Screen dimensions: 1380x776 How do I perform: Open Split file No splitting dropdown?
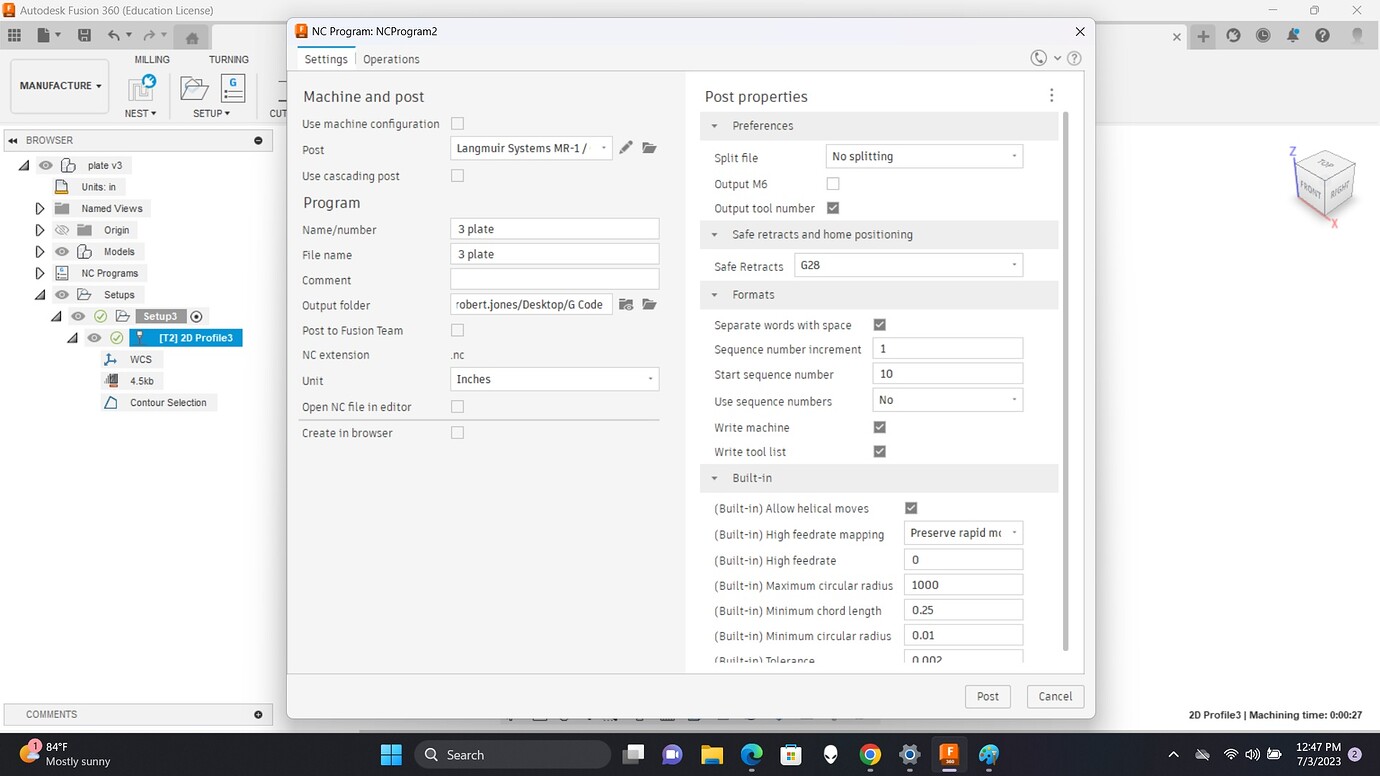pos(924,156)
